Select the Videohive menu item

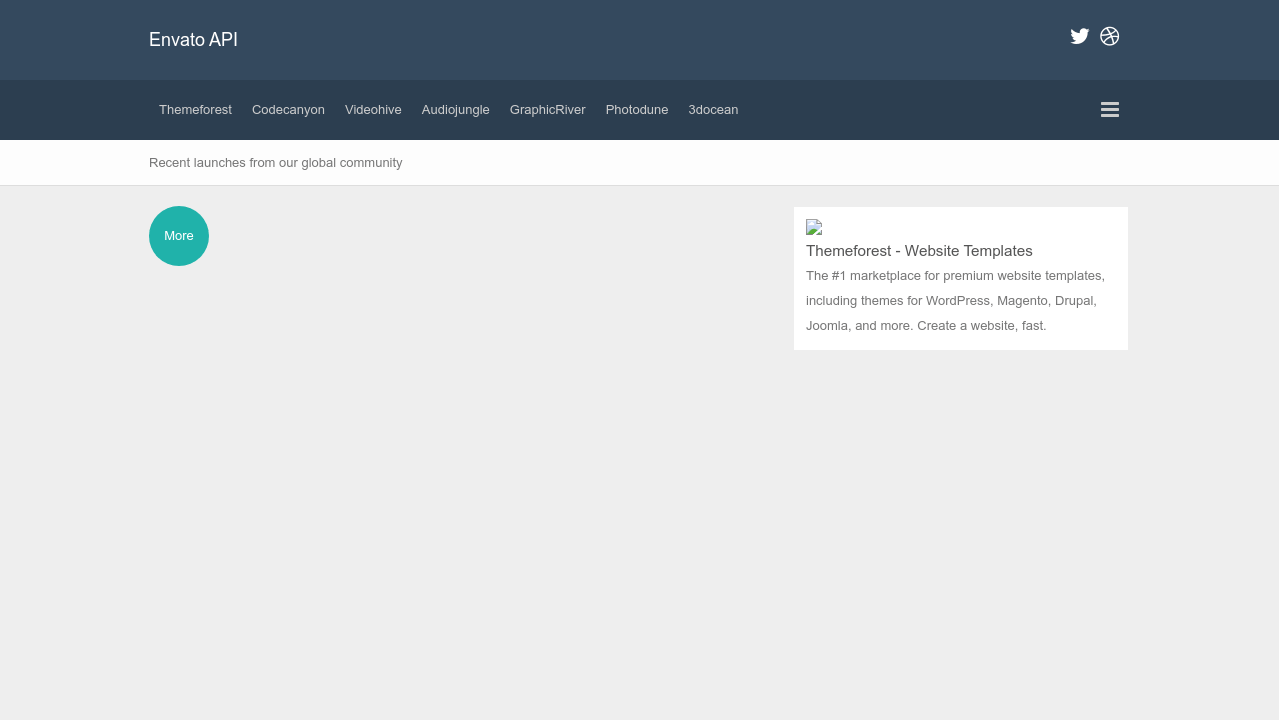click(x=373, y=110)
